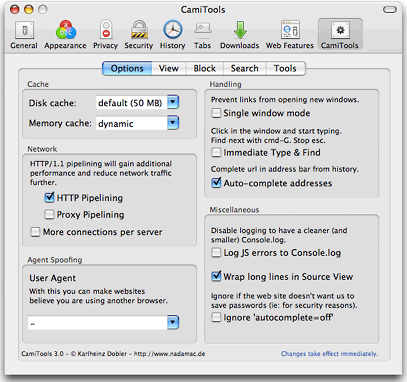Open the Security padlock pane
407x382 pixels.
point(139,35)
